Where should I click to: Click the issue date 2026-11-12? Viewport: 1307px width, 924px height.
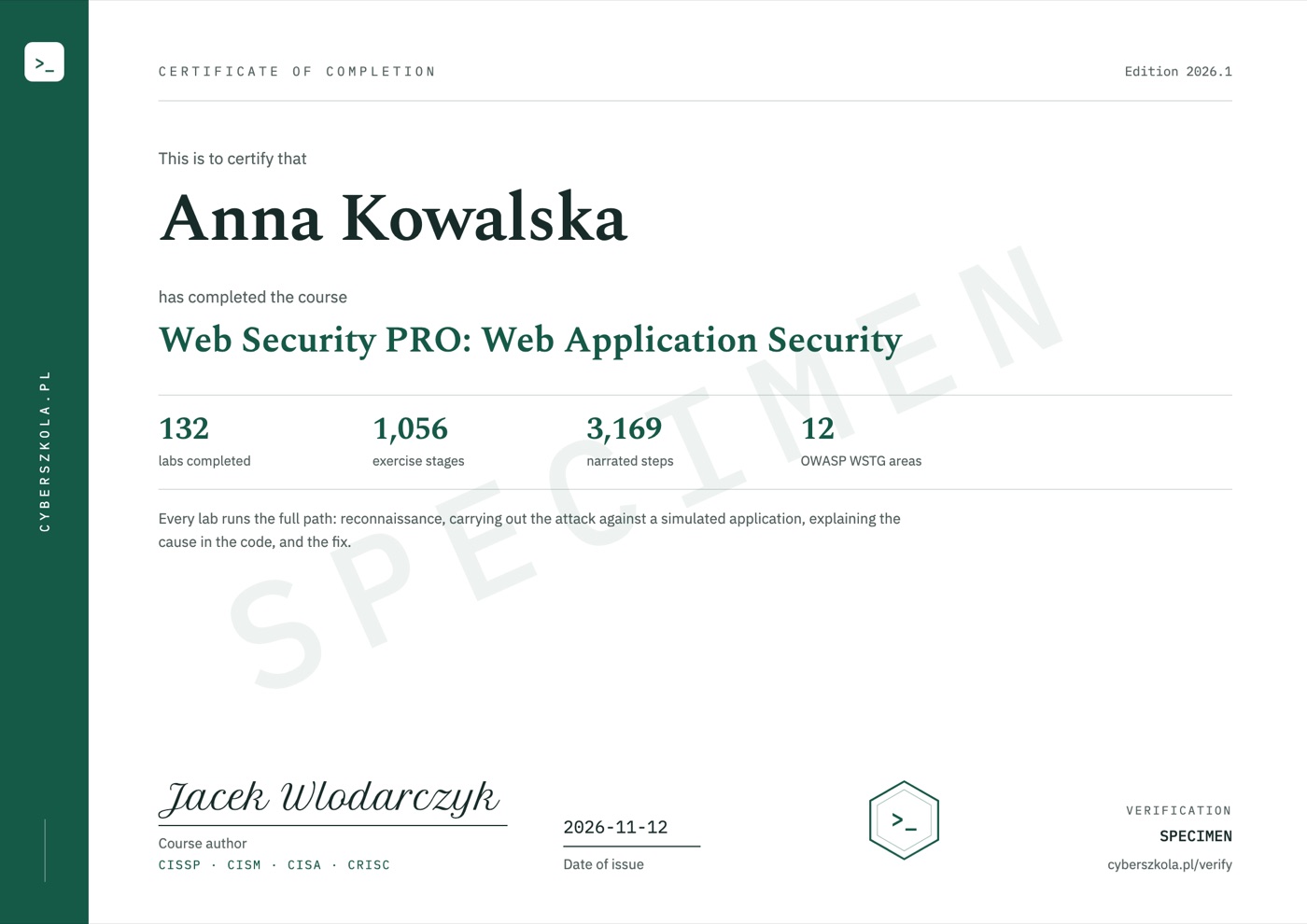[x=615, y=827]
